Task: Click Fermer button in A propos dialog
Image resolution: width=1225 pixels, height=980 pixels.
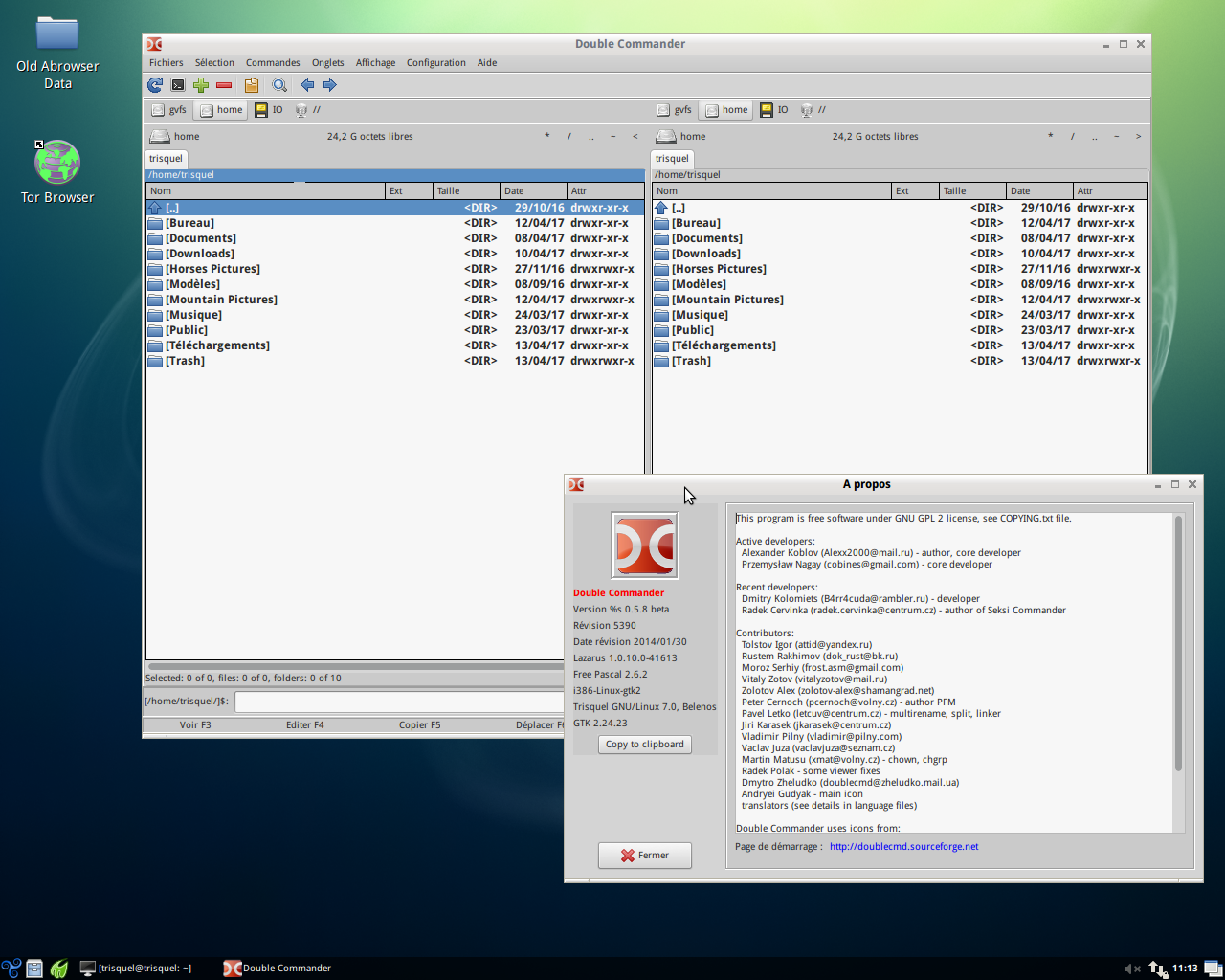Action: pos(645,856)
